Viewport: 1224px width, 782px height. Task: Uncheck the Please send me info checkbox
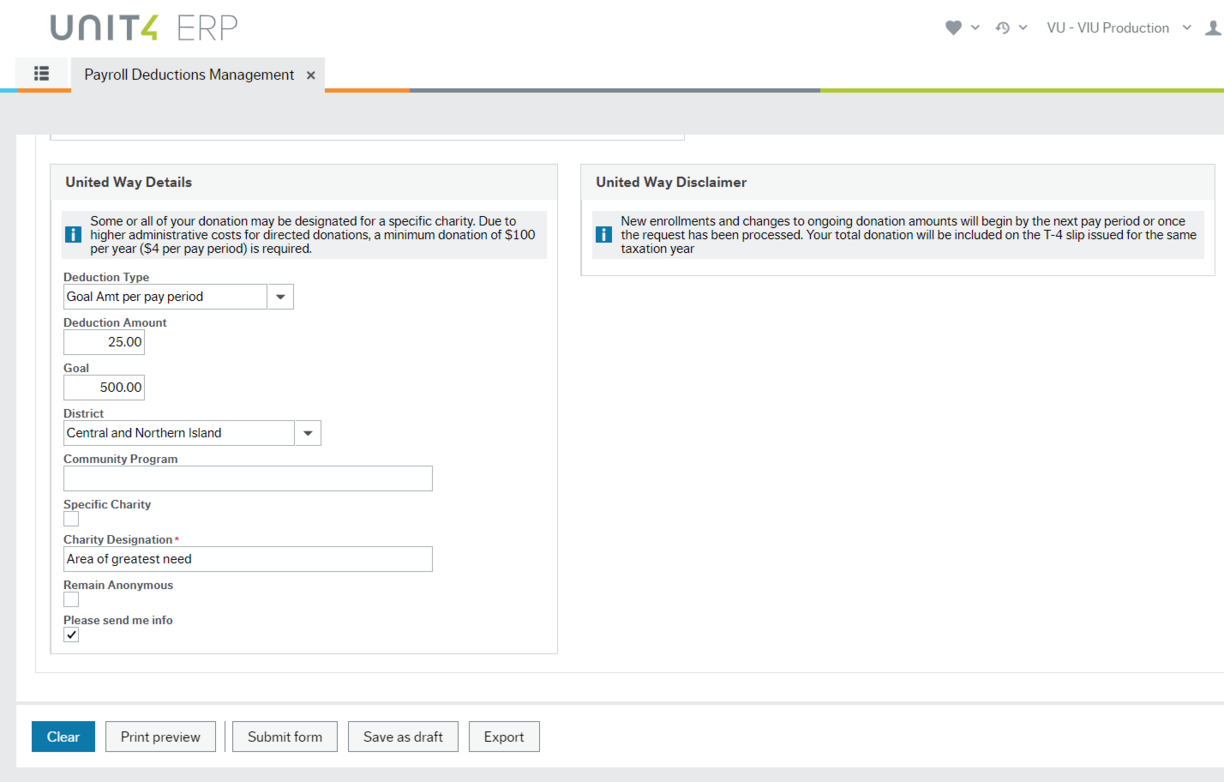click(x=71, y=635)
